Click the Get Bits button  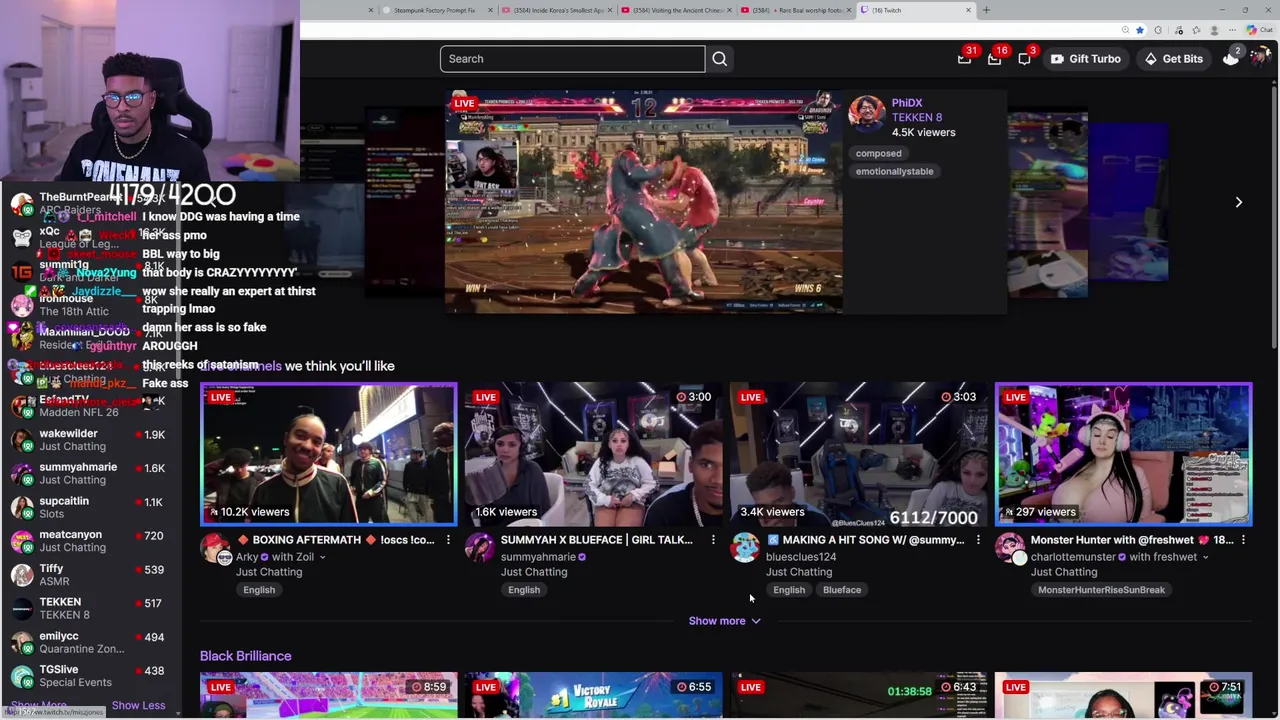(1173, 59)
